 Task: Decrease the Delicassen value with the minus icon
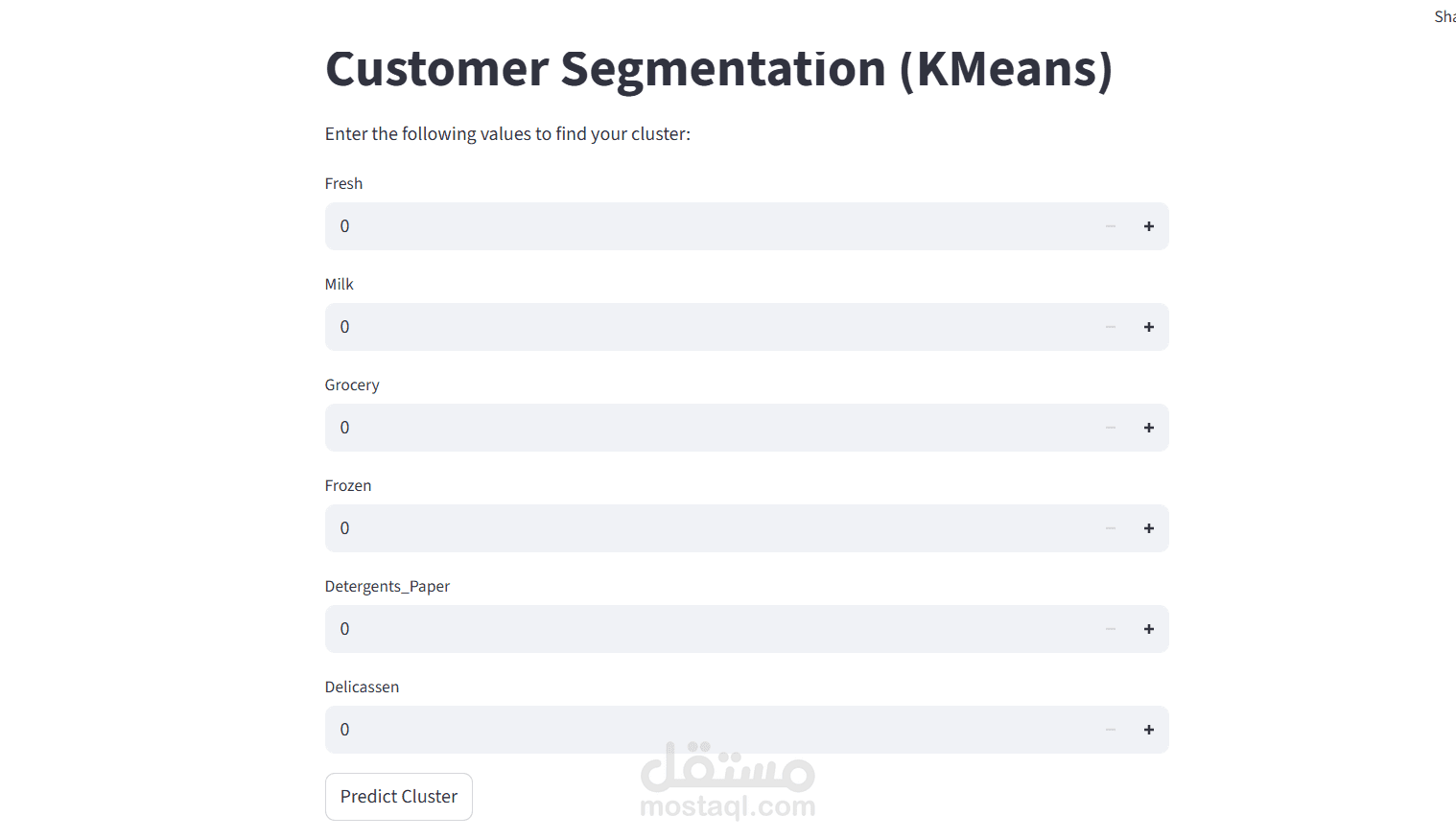[x=1110, y=729]
